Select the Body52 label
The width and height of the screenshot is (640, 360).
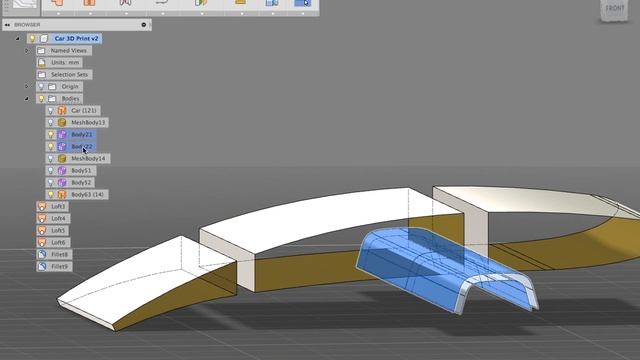[81, 182]
